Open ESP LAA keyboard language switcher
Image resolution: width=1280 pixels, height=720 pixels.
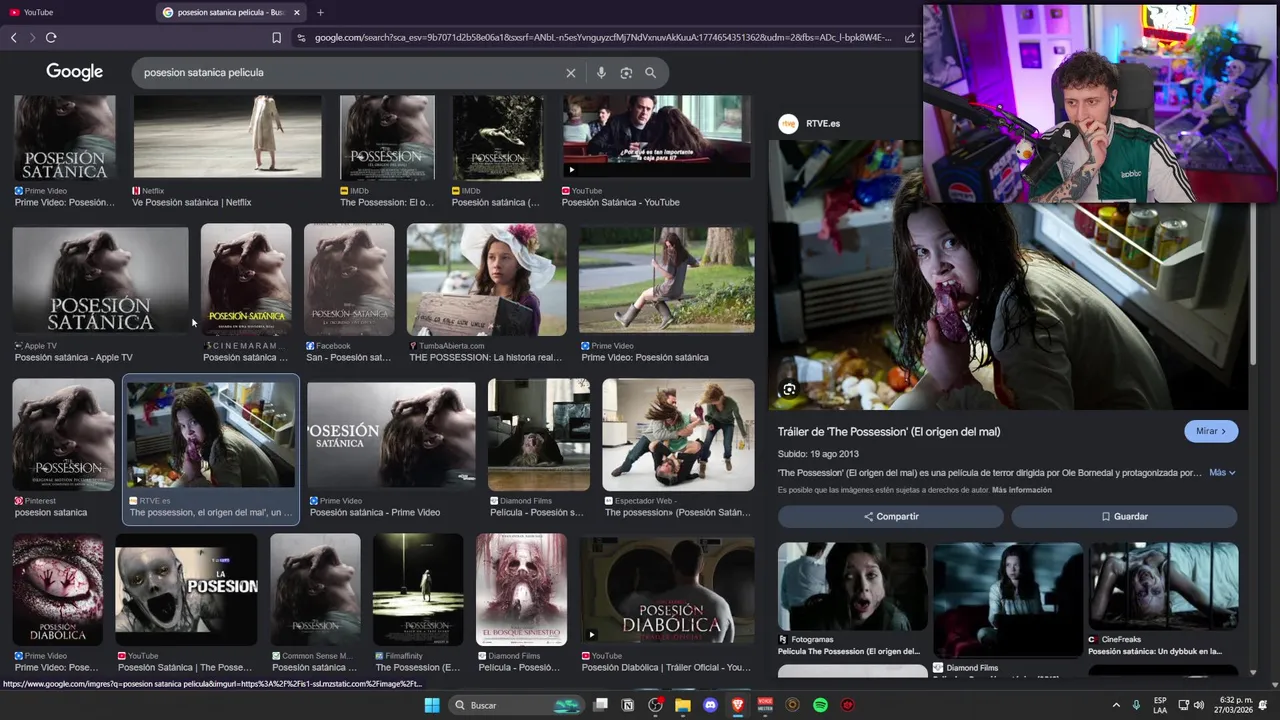point(1160,705)
